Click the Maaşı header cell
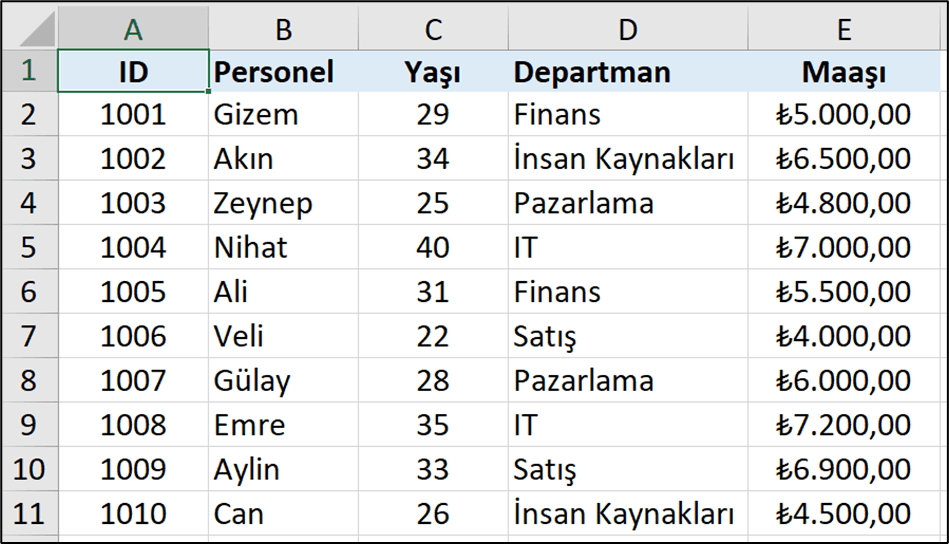This screenshot has width=949, height=544. [844, 71]
